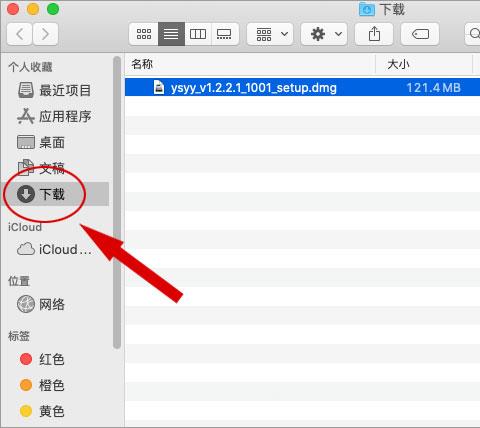This screenshot has height=428, width=480.
Task: Minimize the window with the yellow button
Action: 33,9
